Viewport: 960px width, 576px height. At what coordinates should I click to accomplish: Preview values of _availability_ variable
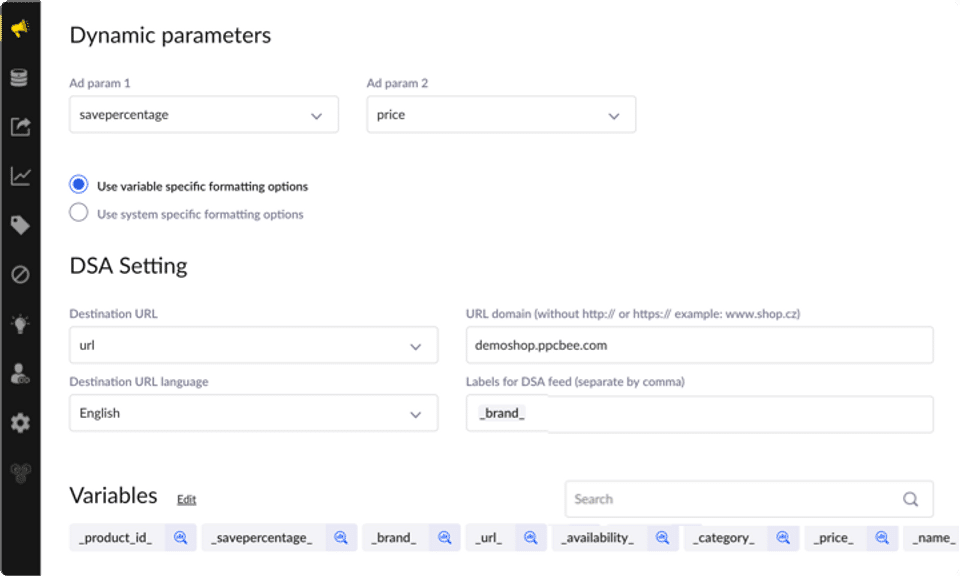pos(662,537)
